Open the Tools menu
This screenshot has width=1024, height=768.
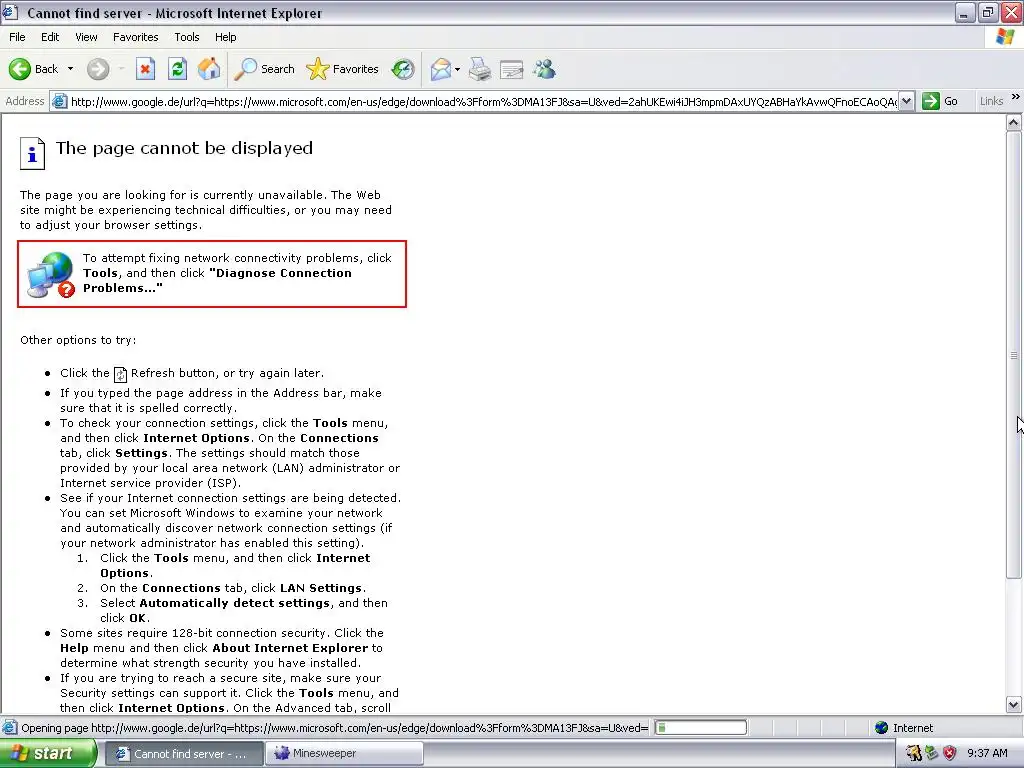click(x=187, y=37)
